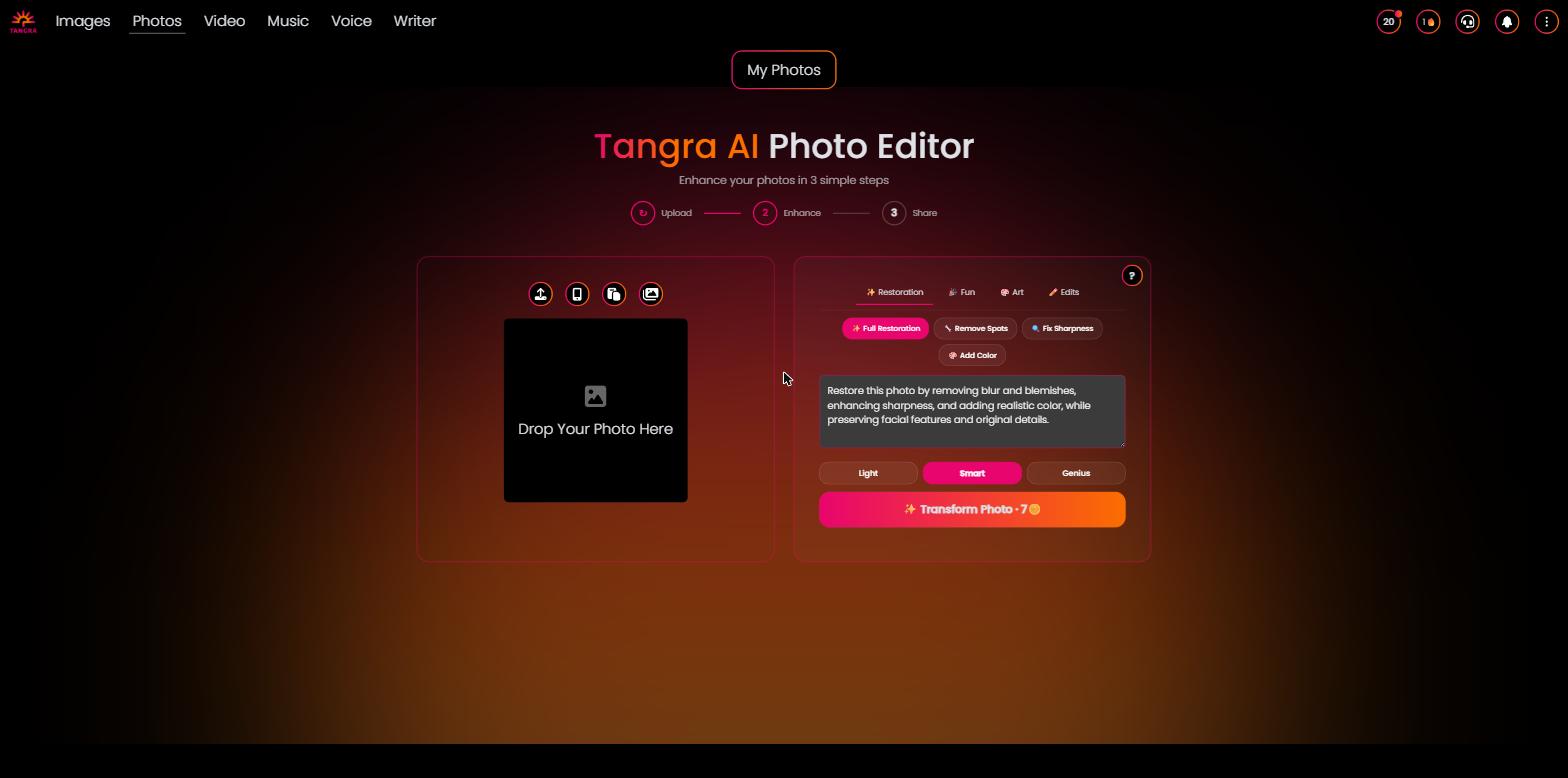This screenshot has width=1568, height=778.
Task: Switch to the Edits tab
Action: tap(1064, 292)
